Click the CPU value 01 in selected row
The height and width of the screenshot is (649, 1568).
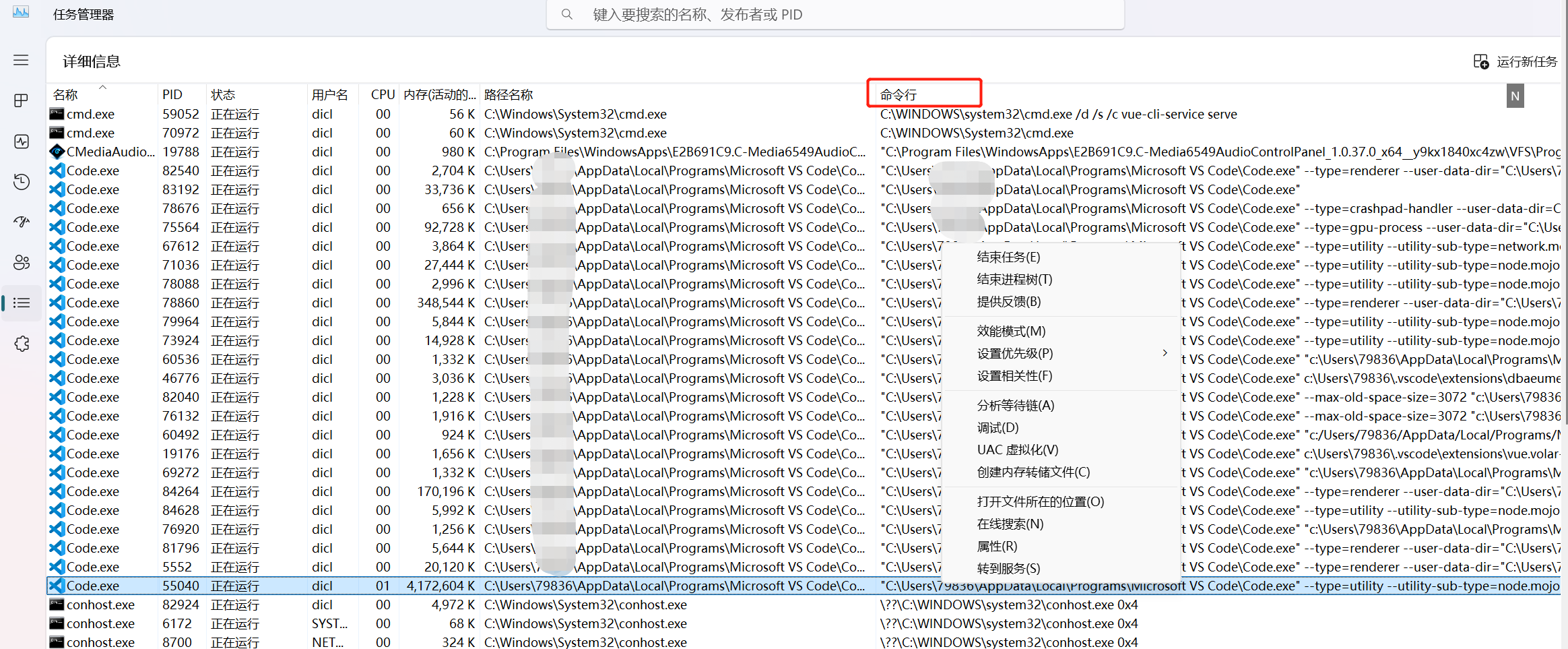383,586
